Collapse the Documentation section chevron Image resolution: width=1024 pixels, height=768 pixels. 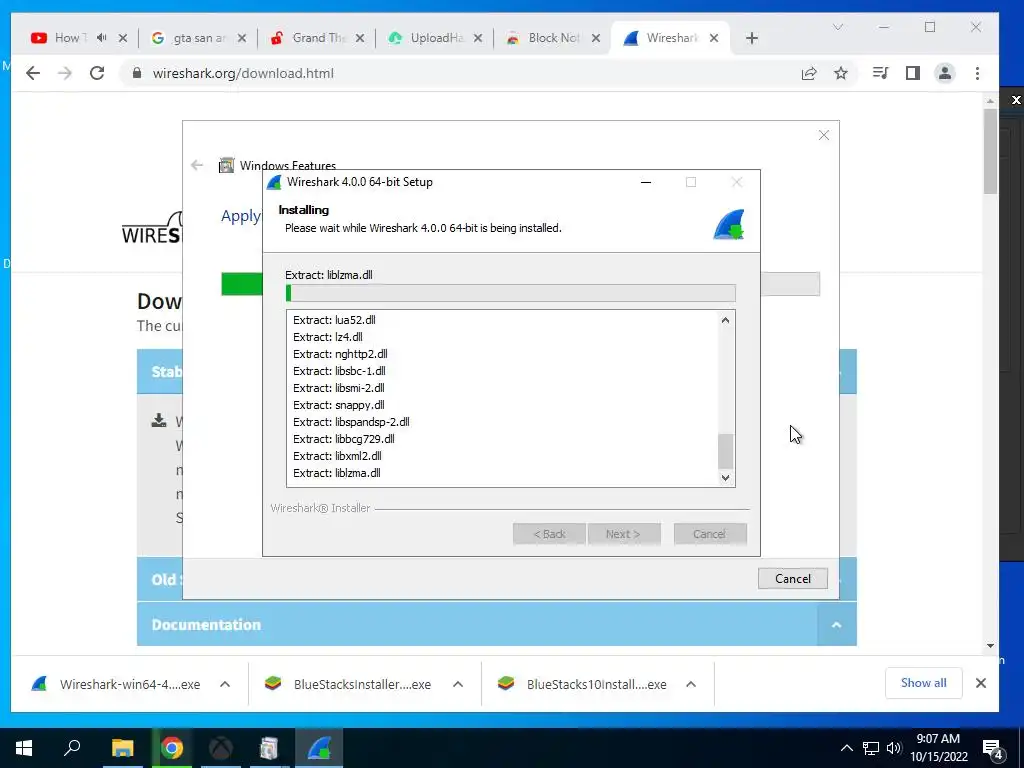(x=836, y=624)
